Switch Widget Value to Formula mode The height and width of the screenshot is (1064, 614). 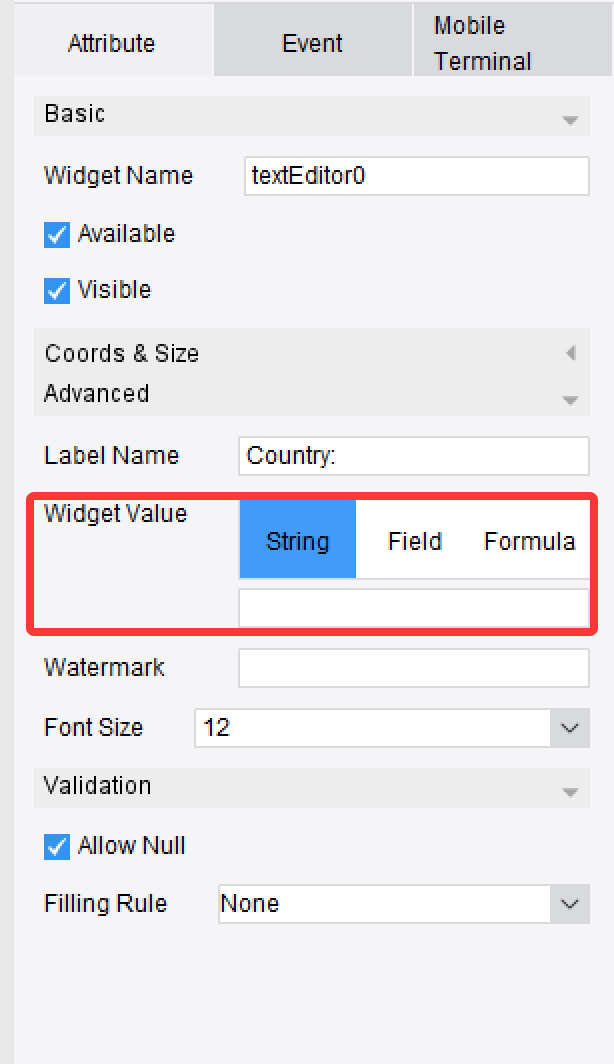click(528, 539)
